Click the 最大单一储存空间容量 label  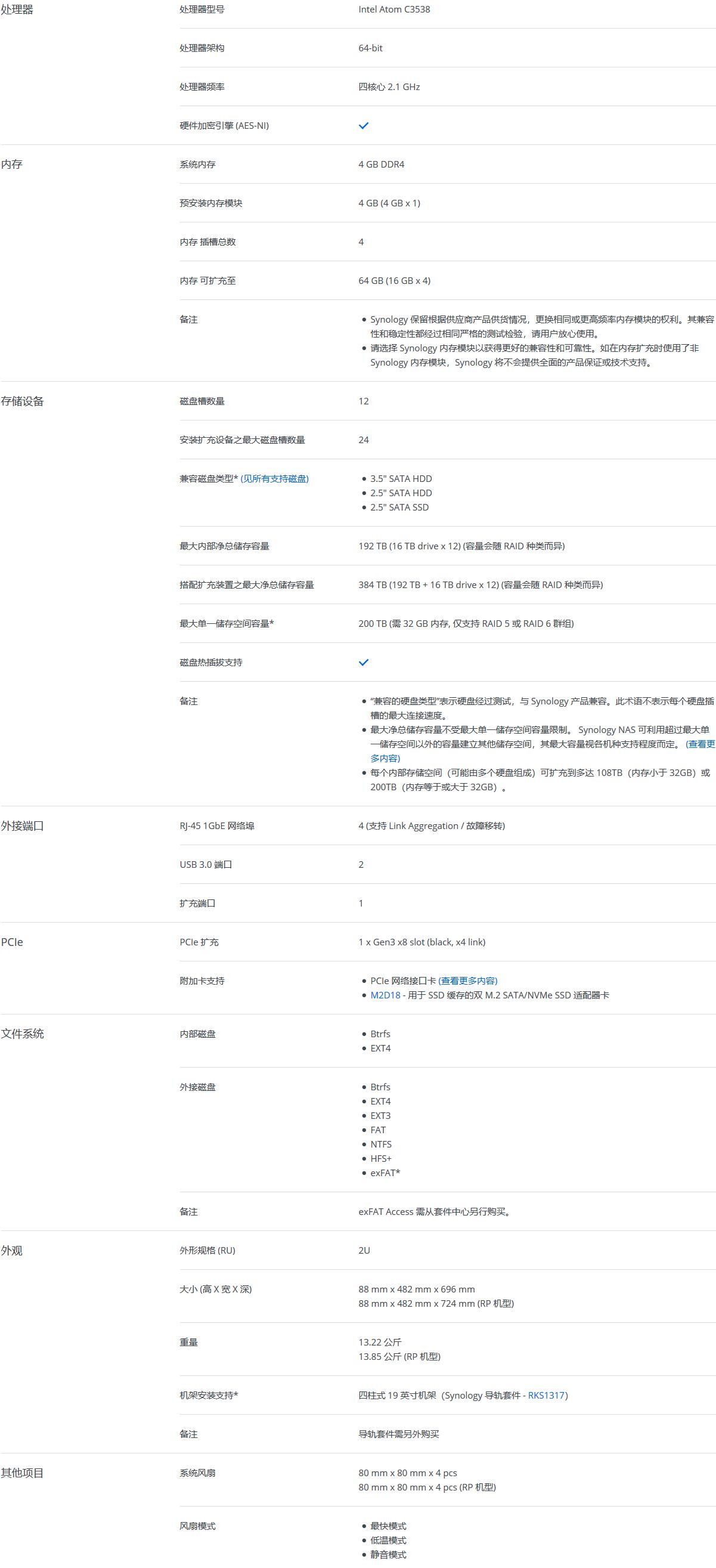coord(227,623)
